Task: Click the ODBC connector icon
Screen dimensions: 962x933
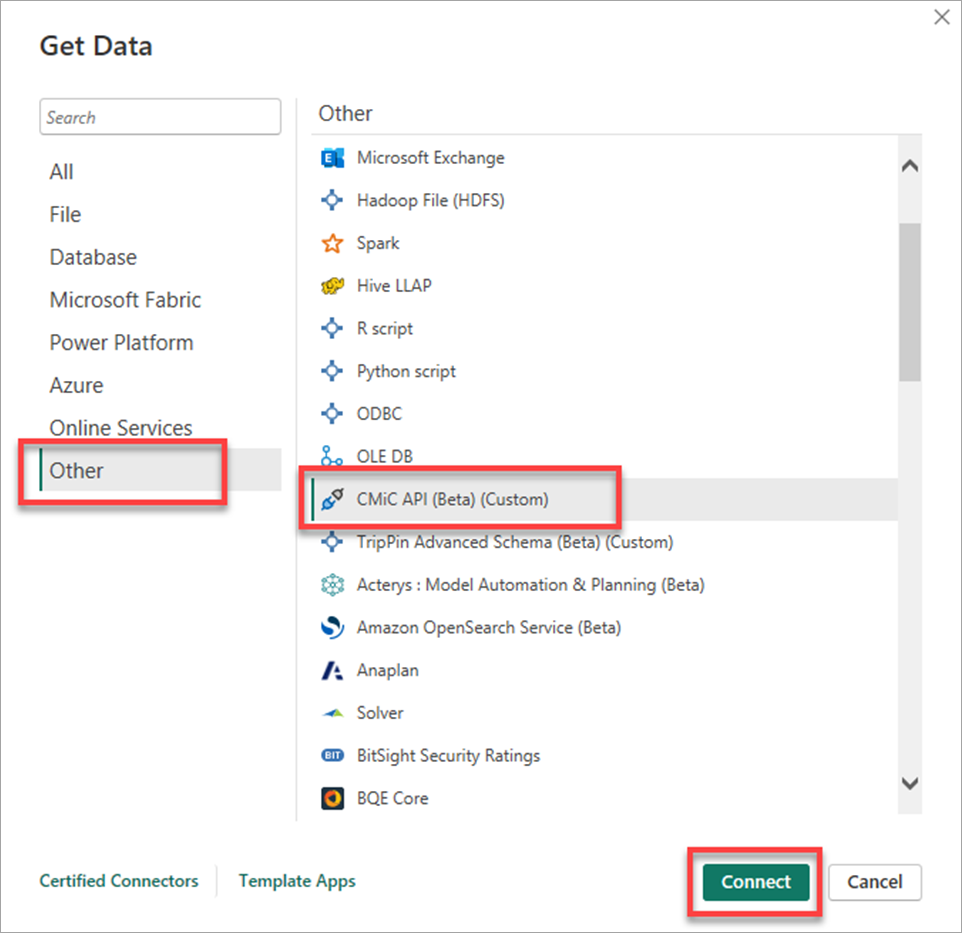Action: [x=332, y=414]
